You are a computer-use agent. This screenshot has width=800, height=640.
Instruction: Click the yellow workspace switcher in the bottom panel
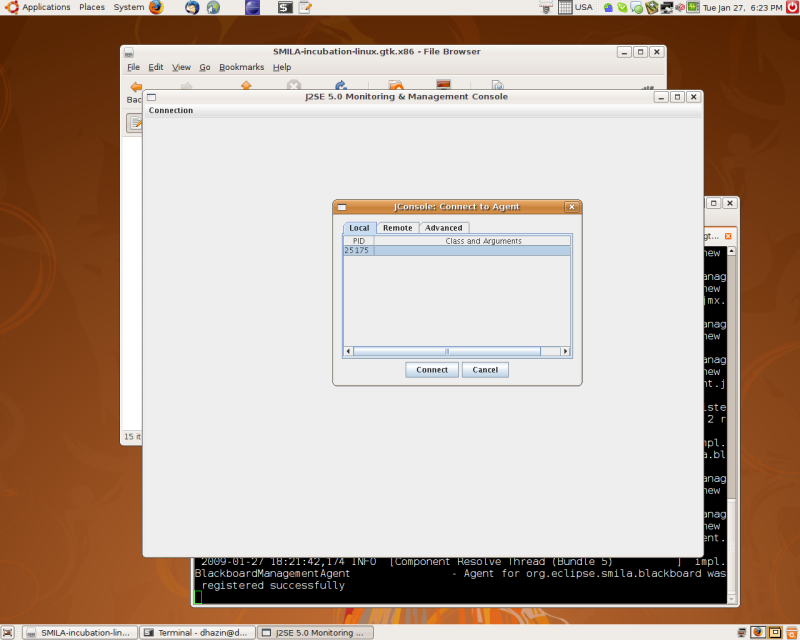tap(775, 632)
